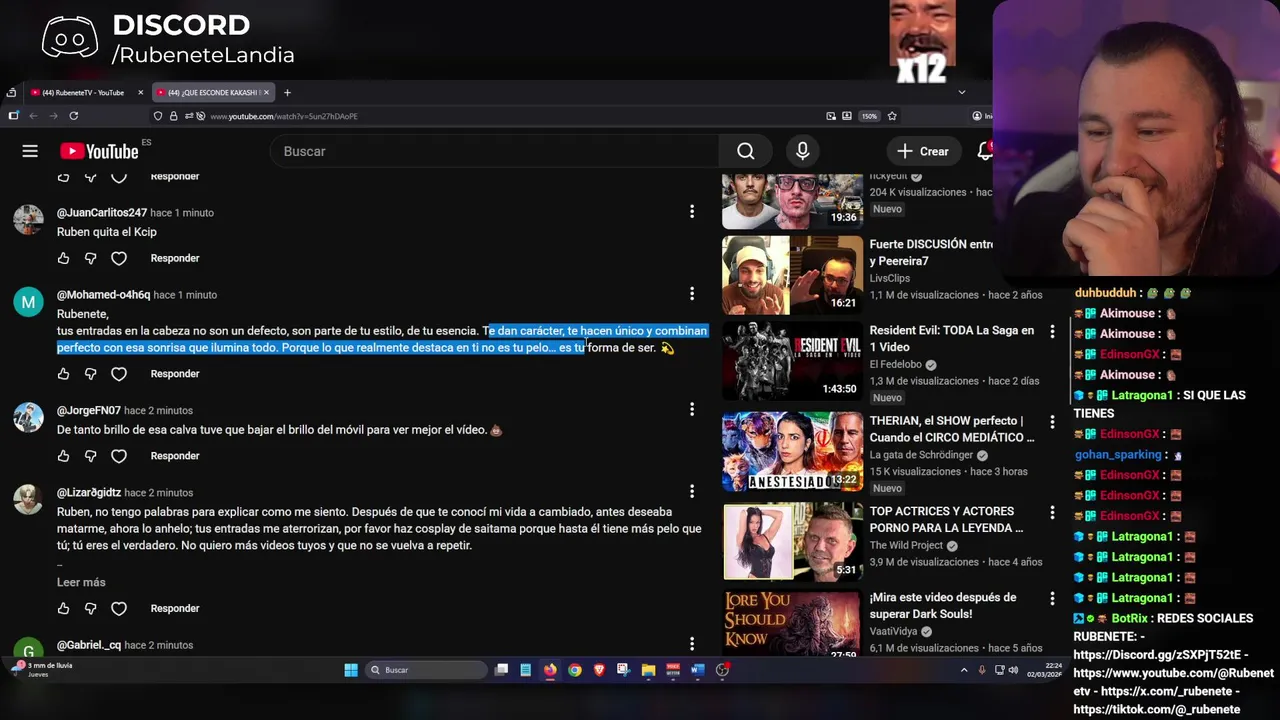Open the video titled TOP ACTRICES Y ACTORES

(946, 519)
